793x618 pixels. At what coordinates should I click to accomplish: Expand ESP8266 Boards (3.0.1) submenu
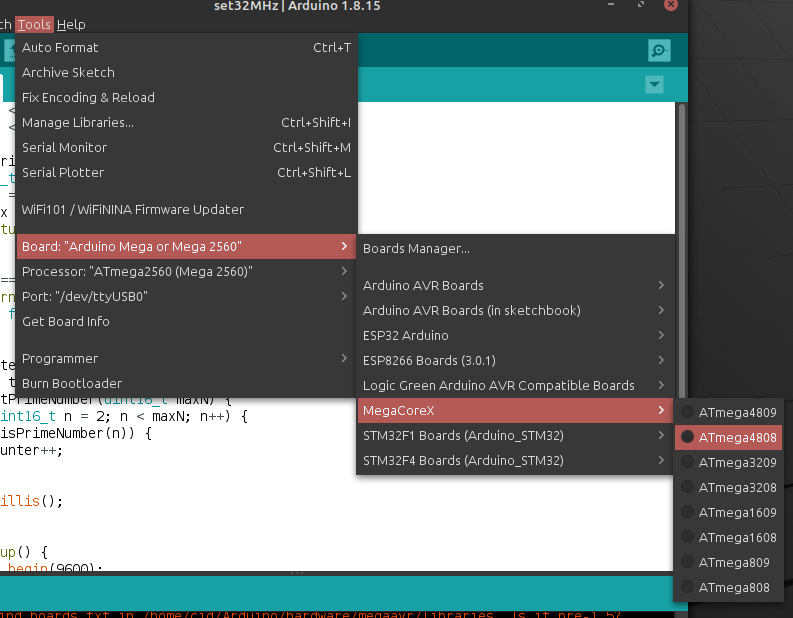(x=515, y=360)
